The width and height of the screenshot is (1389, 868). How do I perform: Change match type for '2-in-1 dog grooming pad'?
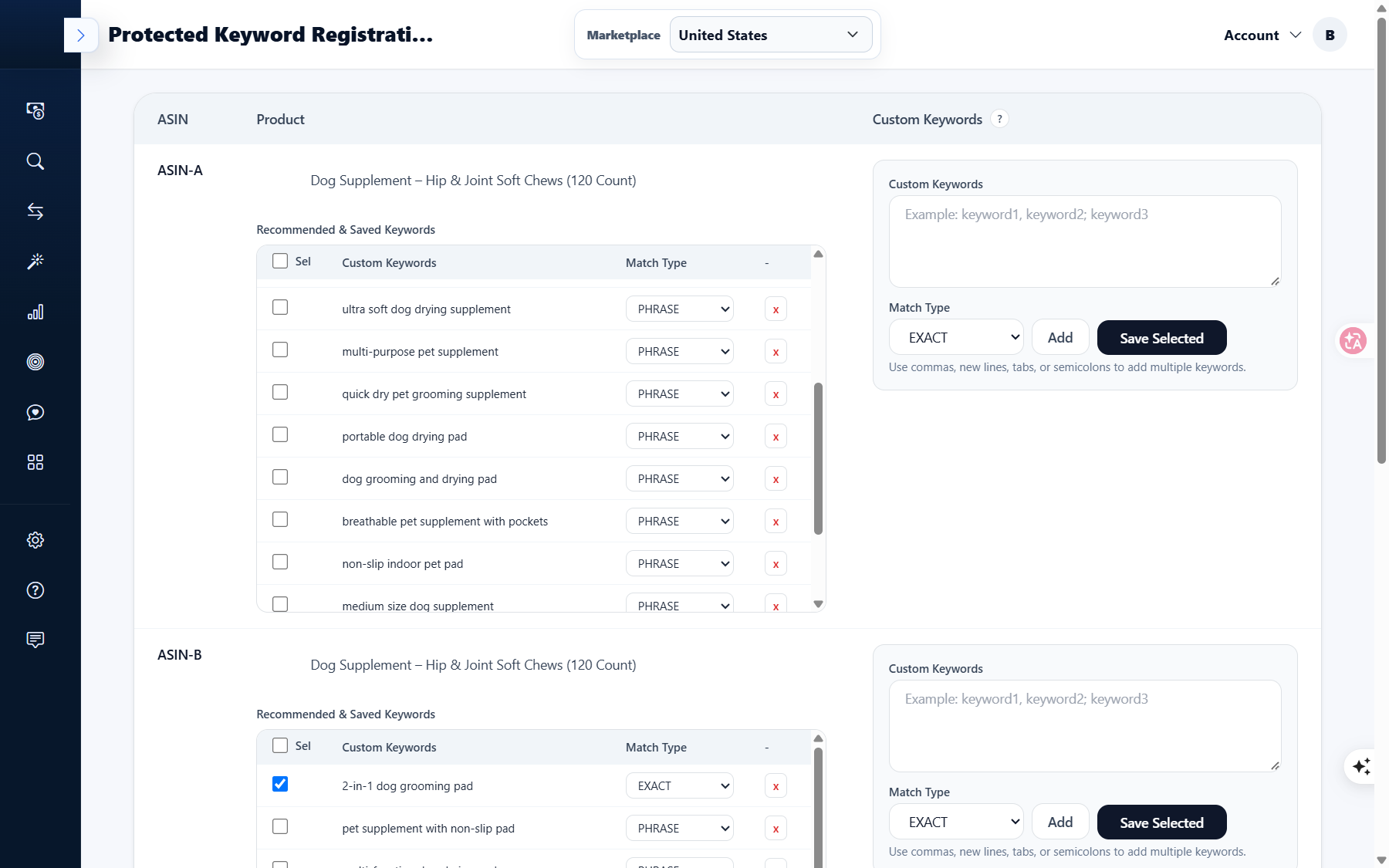tap(679, 786)
